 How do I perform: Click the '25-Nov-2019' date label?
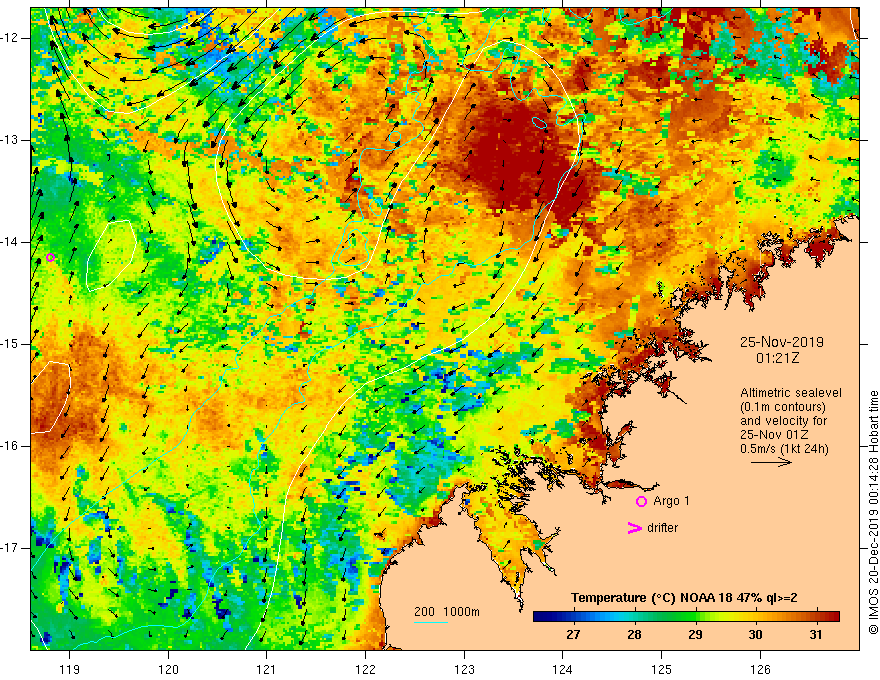point(781,342)
